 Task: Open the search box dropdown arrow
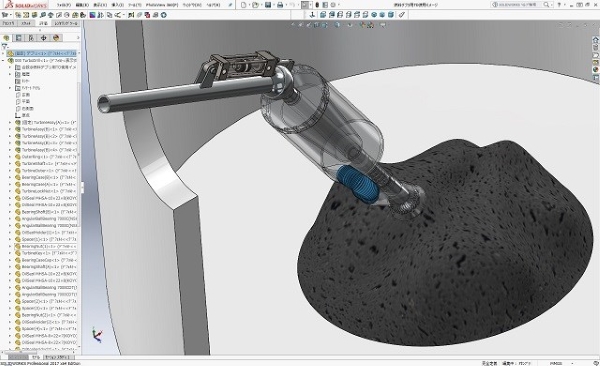click(x=551, y=5)
